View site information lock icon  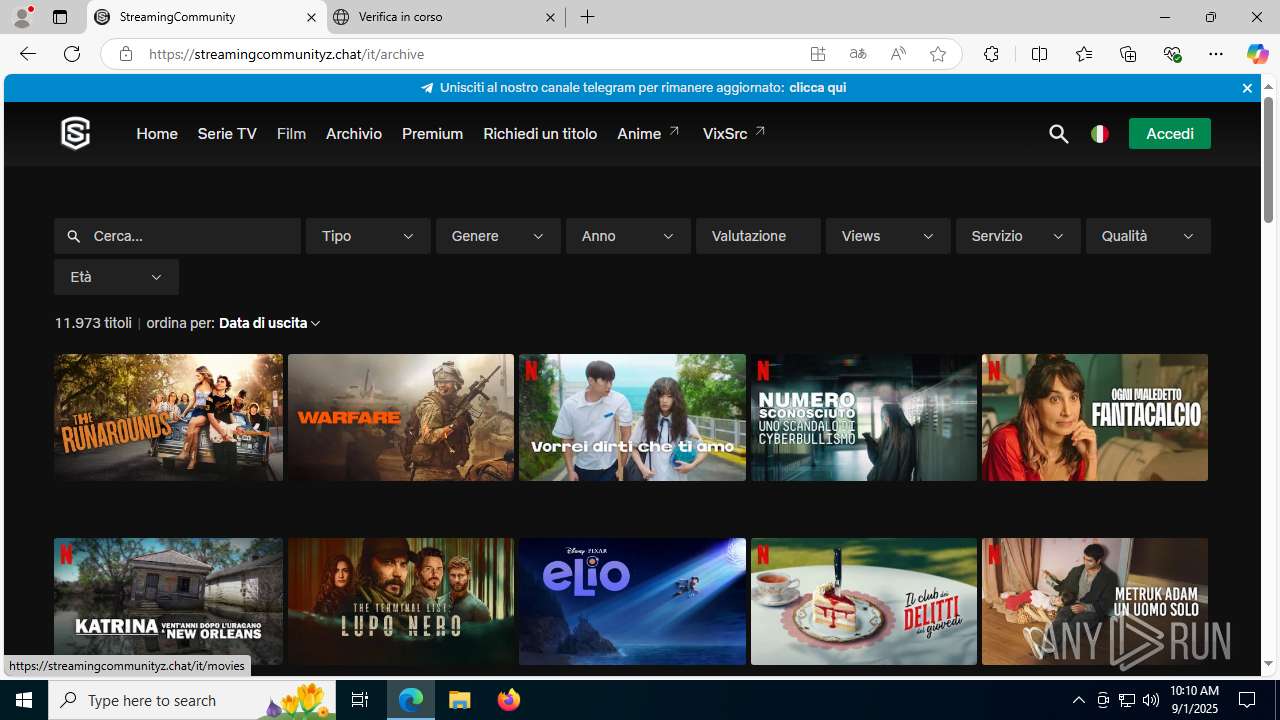[x=125, y=54]
